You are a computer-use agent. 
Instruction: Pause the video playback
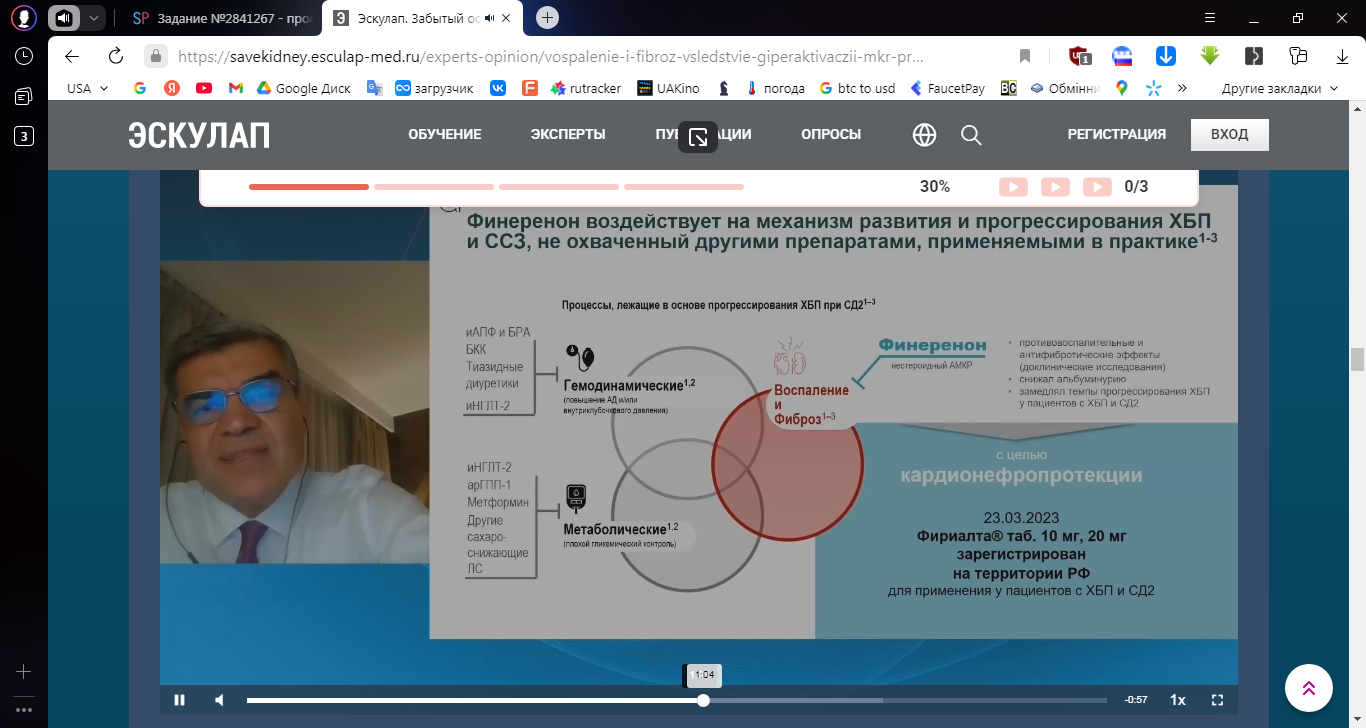click(180, 700)
